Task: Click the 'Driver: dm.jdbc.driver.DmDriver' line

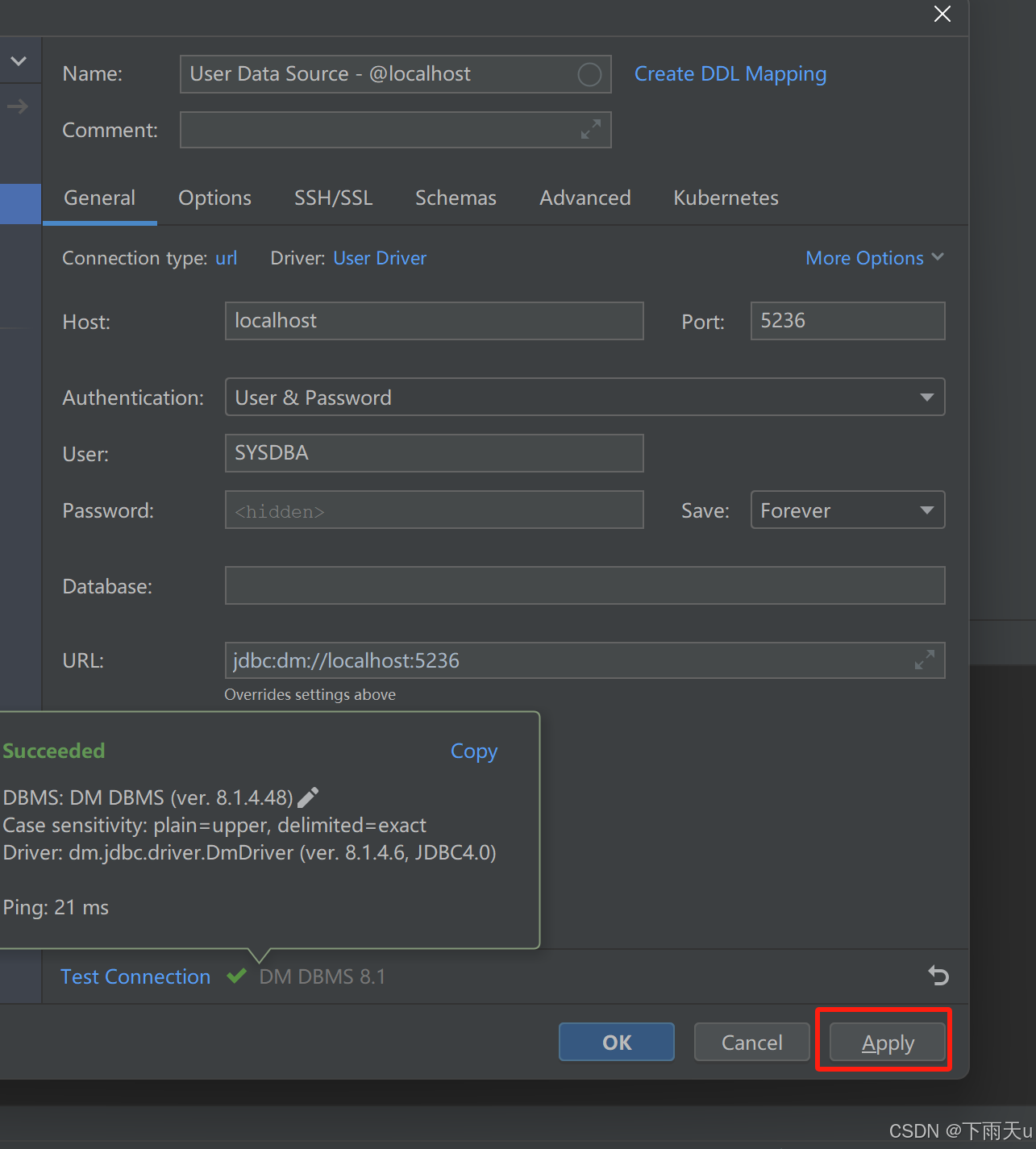Action: click(249, 852)
